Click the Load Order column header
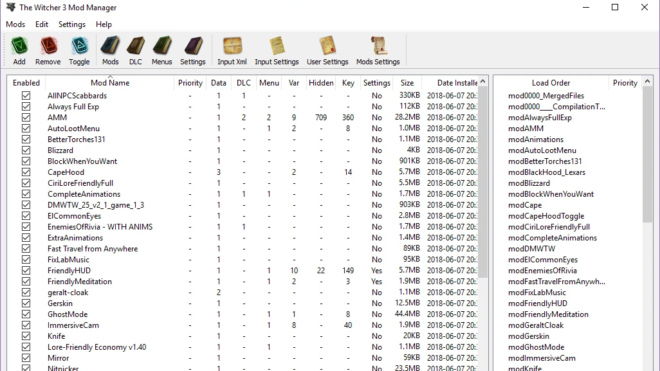This screenshot has height=371, width=660. click(551, 83)
